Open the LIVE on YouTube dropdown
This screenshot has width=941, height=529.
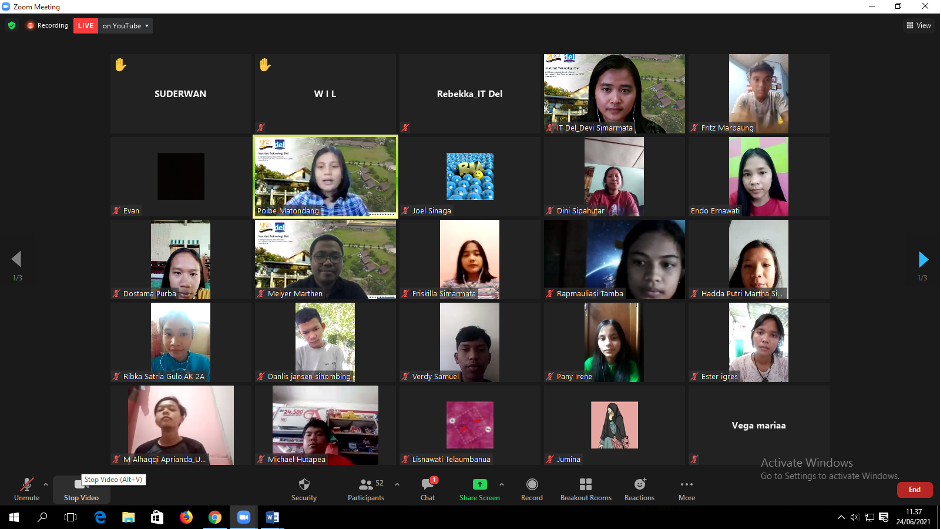click(126, 26)
